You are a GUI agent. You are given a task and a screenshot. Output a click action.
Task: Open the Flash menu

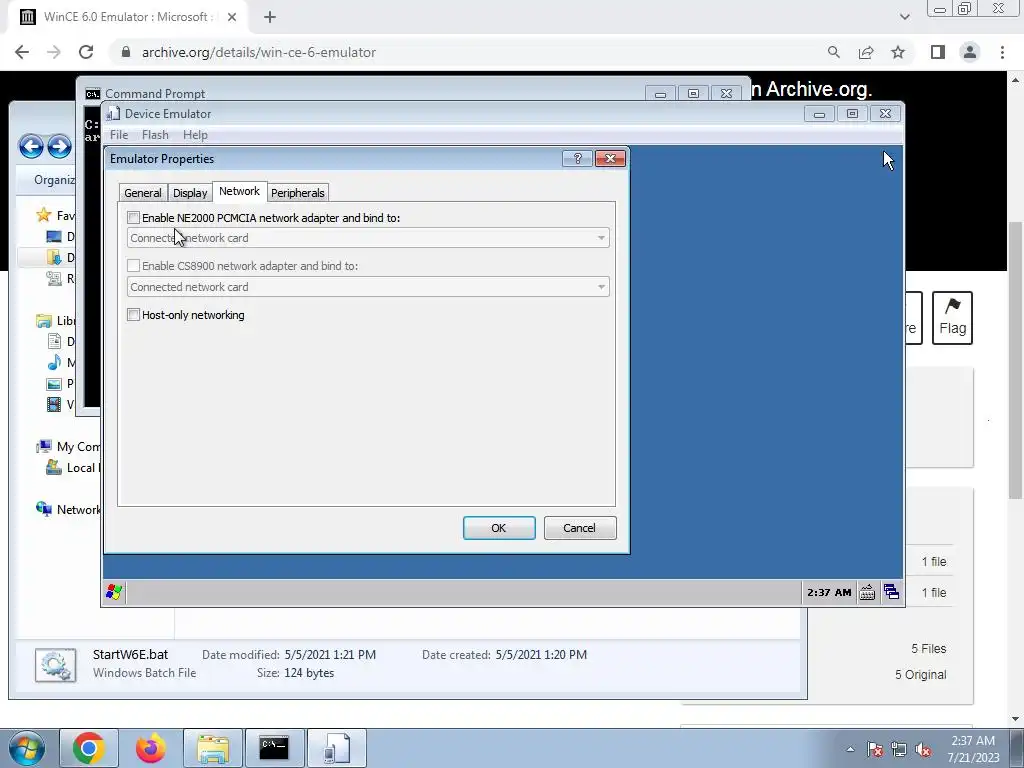point(155,135)
